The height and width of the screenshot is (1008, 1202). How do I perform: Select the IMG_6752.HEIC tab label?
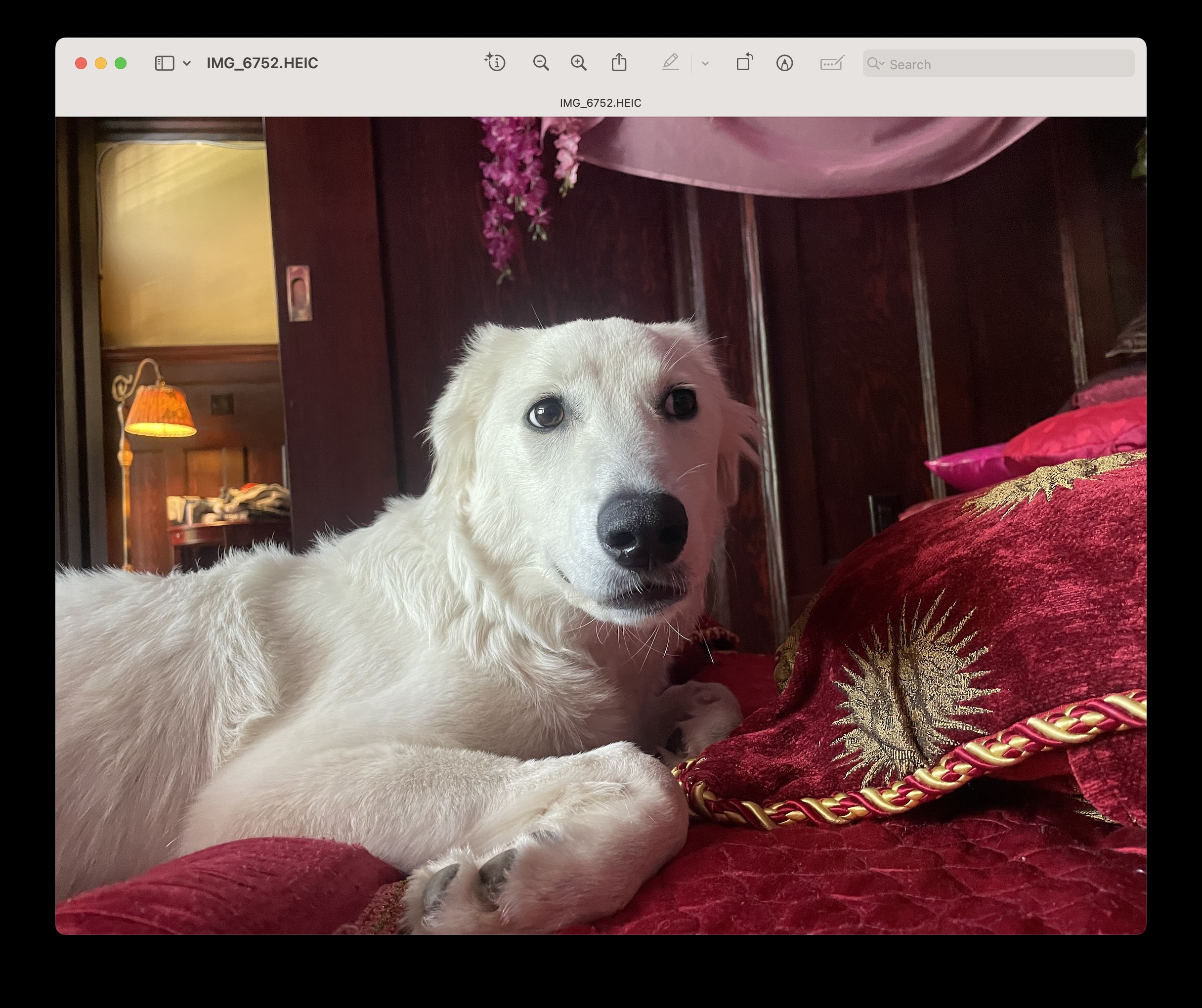click(x=600, y=103)
